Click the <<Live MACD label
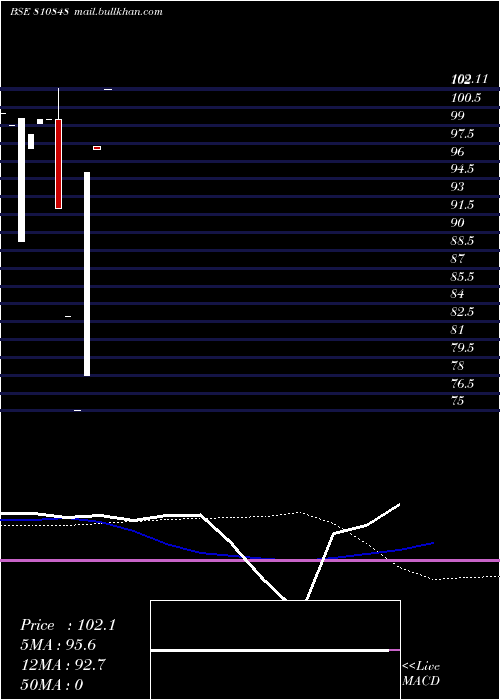Screen dimensions: 500x700 [x=421, y=673]
